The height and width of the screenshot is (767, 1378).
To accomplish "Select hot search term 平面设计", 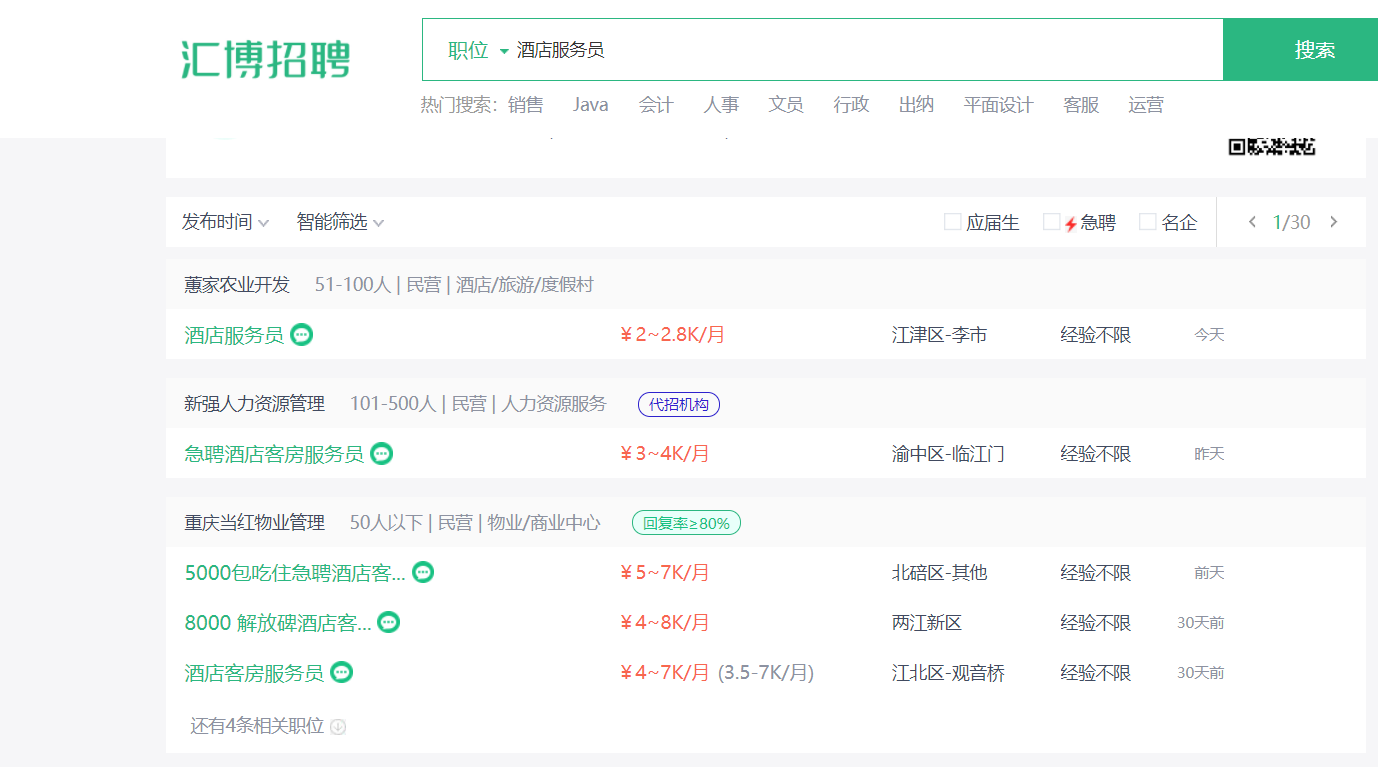I will pos(998,105).
